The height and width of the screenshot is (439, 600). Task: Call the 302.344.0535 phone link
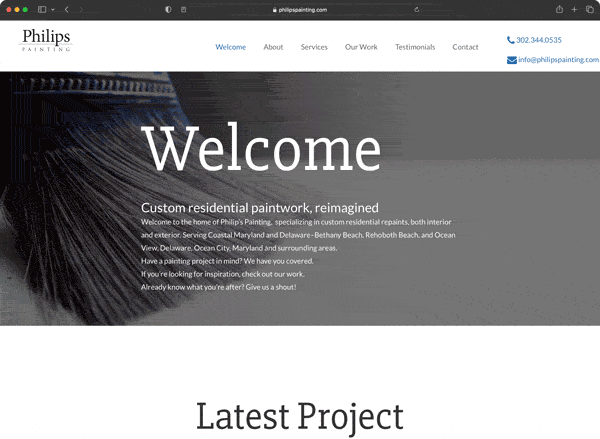[x=539, y=40]
